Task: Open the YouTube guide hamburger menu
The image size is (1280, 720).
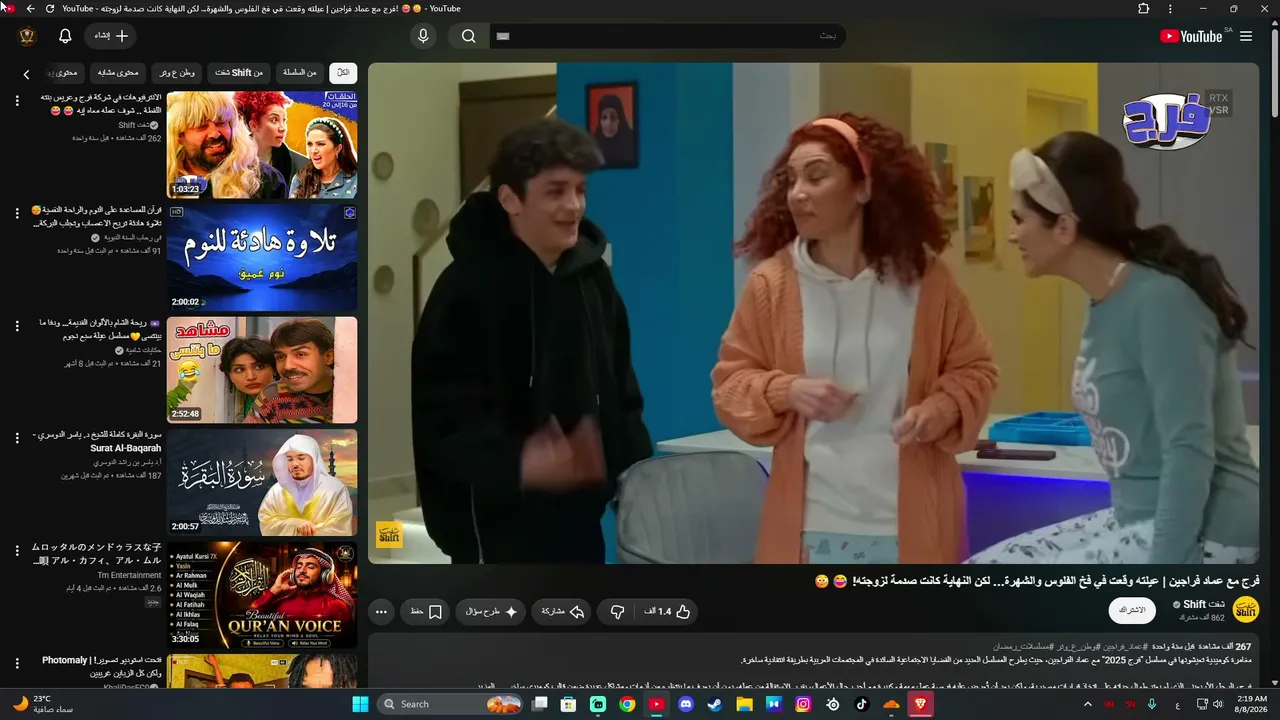Action: 1246,36
